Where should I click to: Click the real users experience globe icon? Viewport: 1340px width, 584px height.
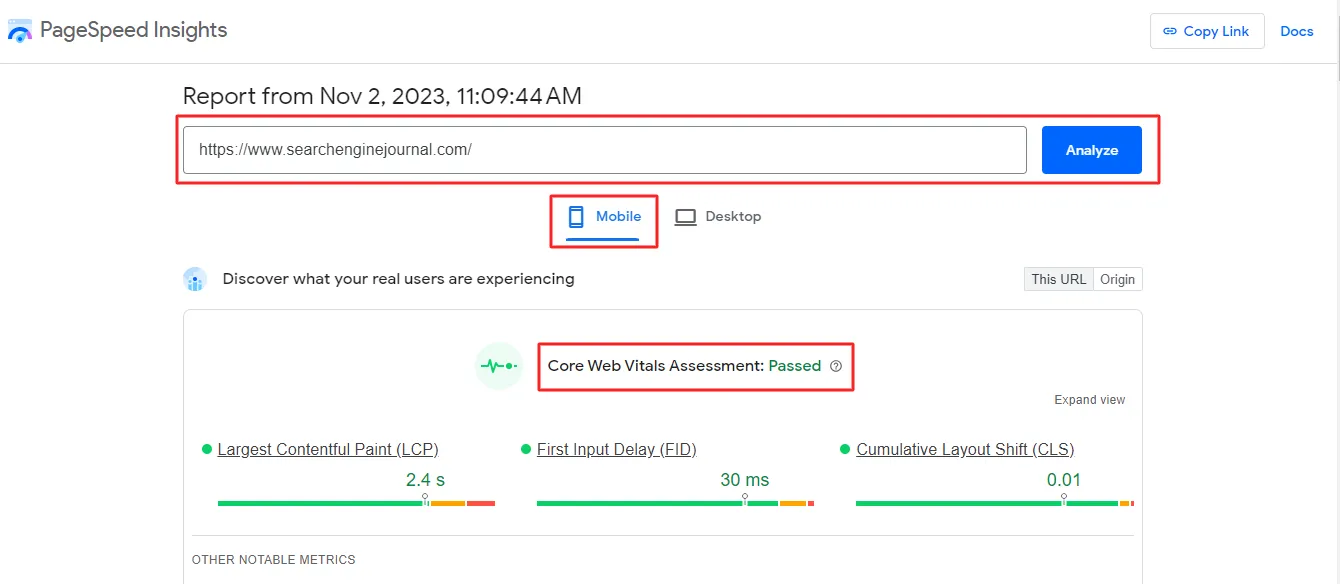coord(195,278)
